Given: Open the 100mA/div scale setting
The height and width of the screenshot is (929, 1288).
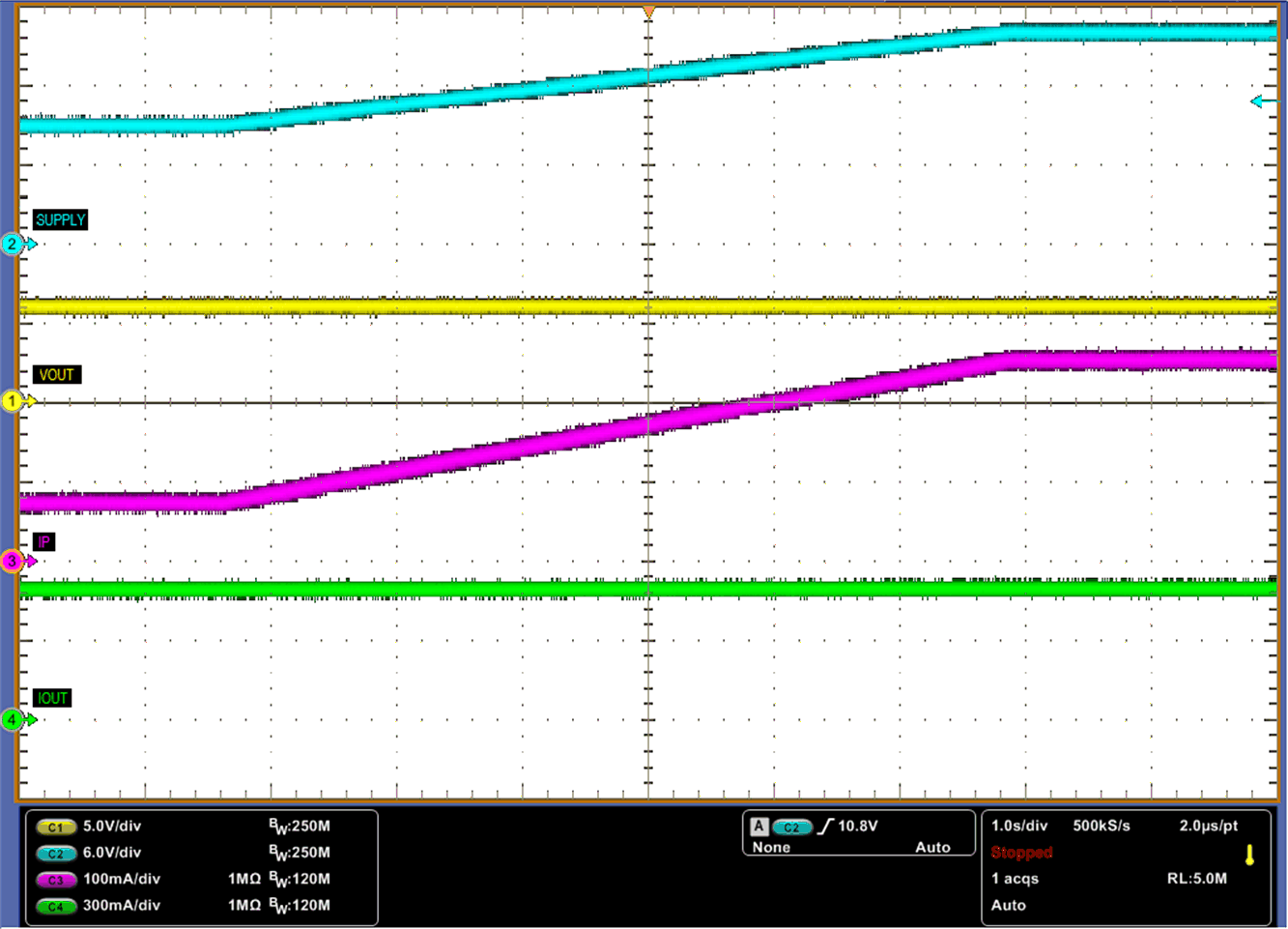Looking at the screenshot, I should tap(122, 879).
